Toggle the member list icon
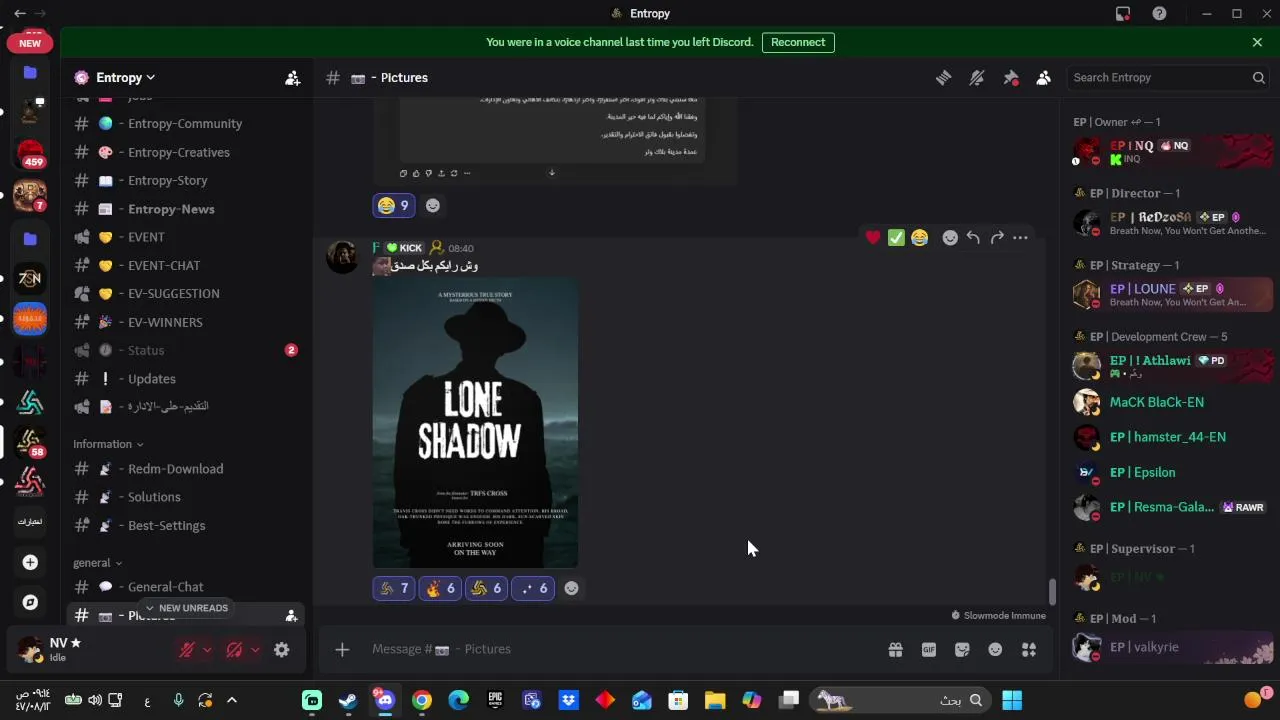The height and width of the screenshot is (720, 1280). coord(1044,78)
